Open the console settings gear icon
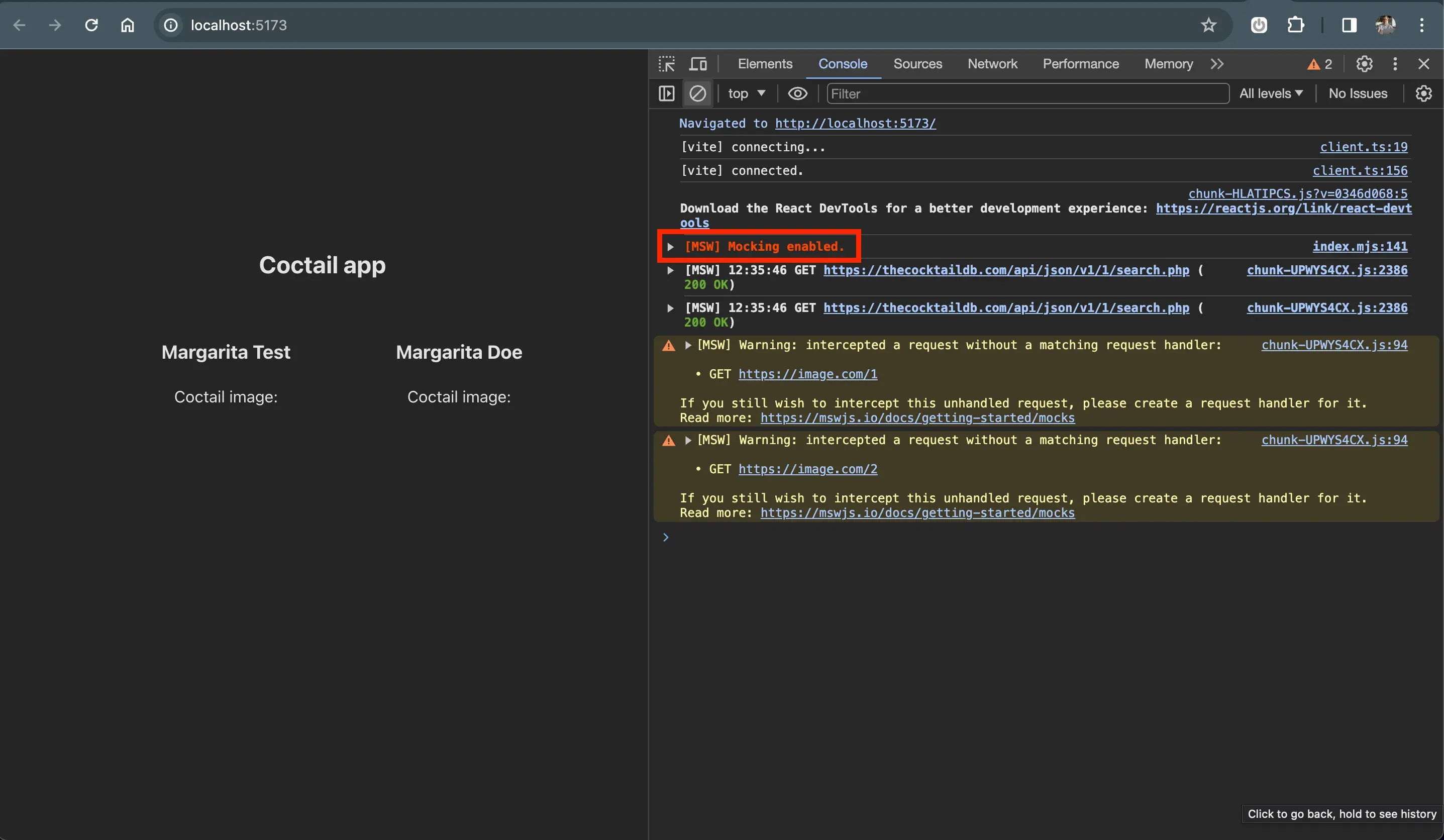Image resolution: width=1444 pixels, height=840 pixels. tap(1423, 93)
